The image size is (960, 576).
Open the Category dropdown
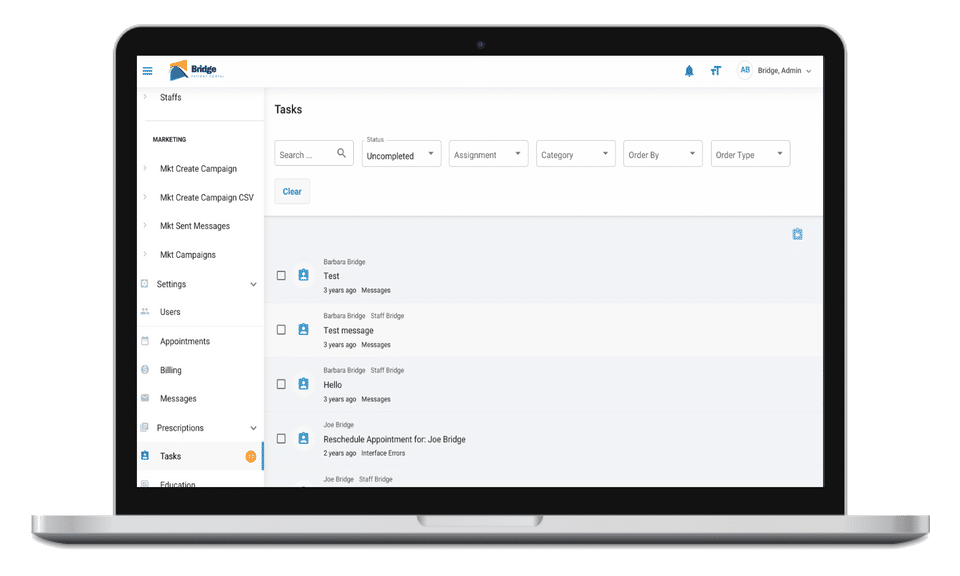(x=576, y=154)
